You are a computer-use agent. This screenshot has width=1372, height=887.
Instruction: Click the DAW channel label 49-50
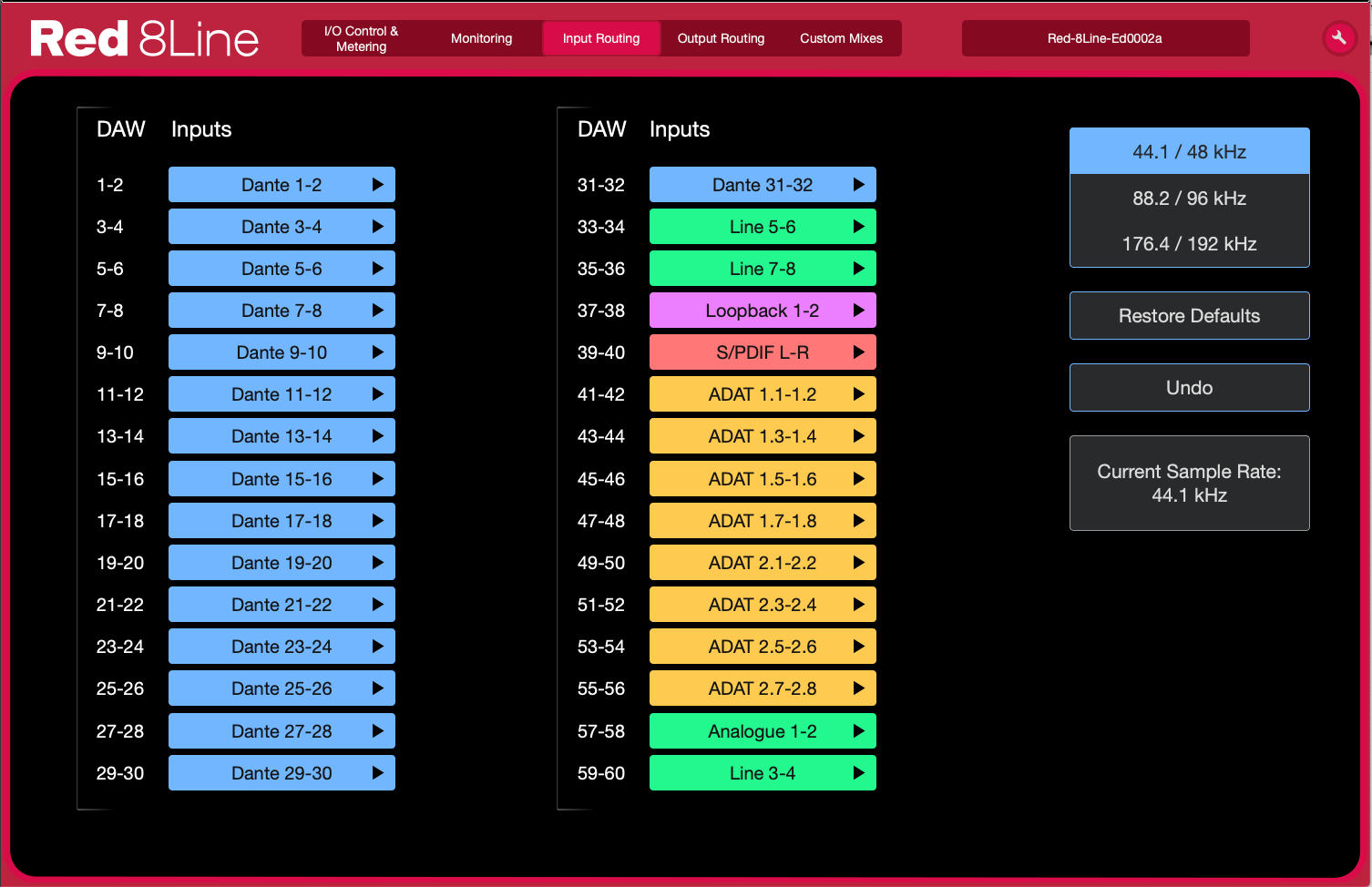coord(601,563)
